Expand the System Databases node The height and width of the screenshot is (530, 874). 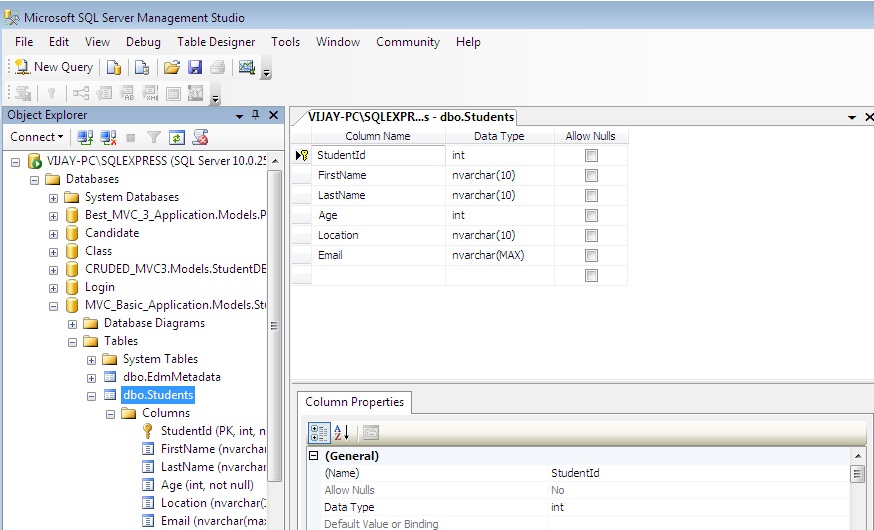(x=54, y=197)
